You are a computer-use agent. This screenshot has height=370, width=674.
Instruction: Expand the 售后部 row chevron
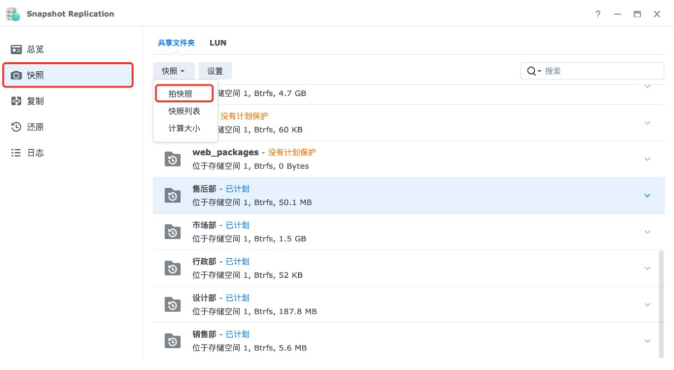647,196
